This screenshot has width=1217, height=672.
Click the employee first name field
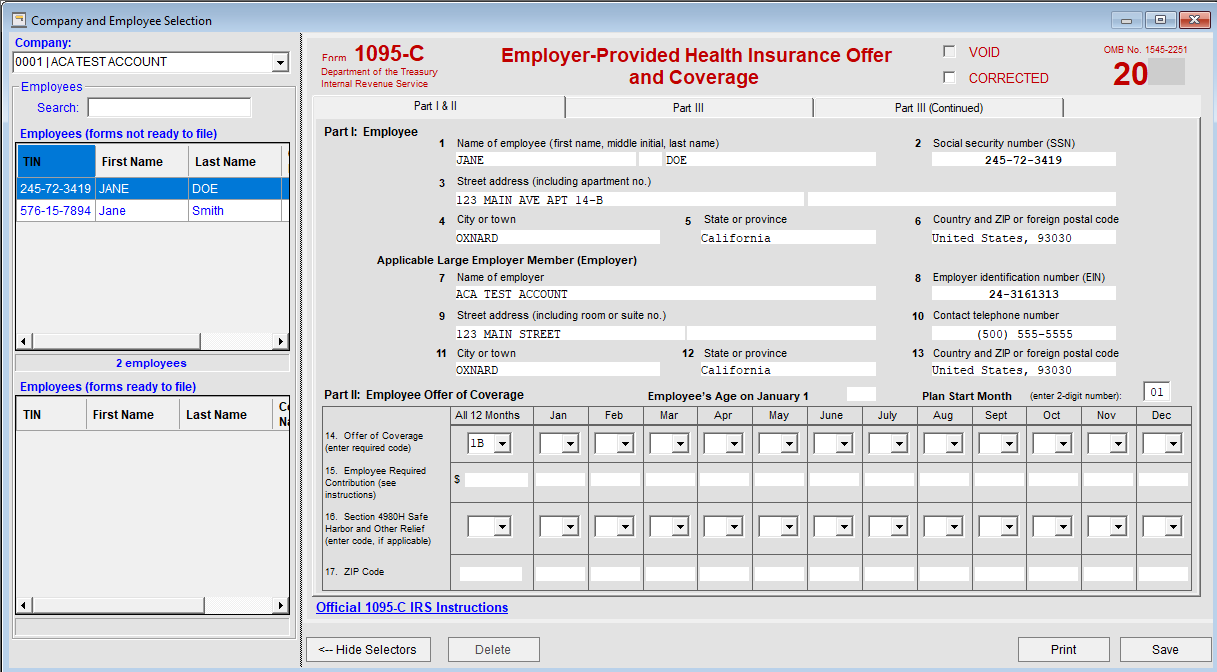[545, 159]
